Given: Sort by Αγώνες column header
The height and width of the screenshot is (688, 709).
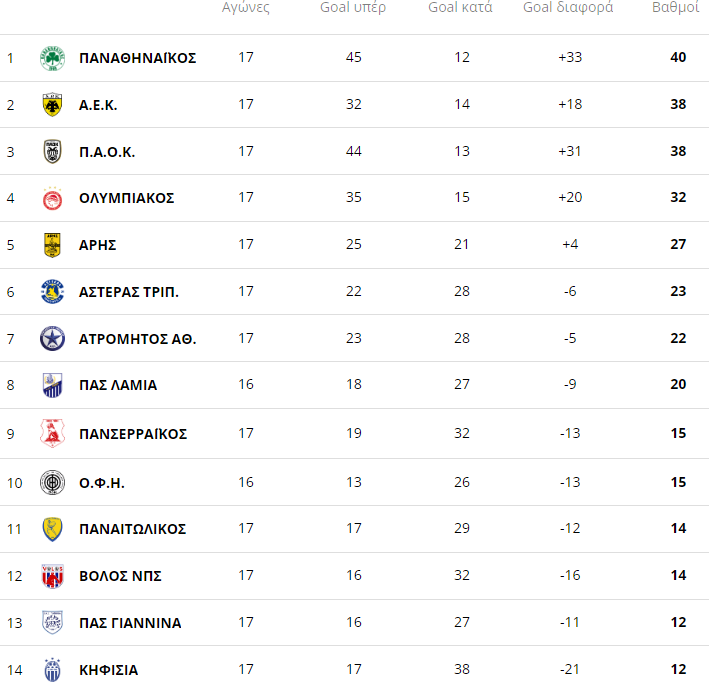Looking at the screenshot, I should (246, 8).
